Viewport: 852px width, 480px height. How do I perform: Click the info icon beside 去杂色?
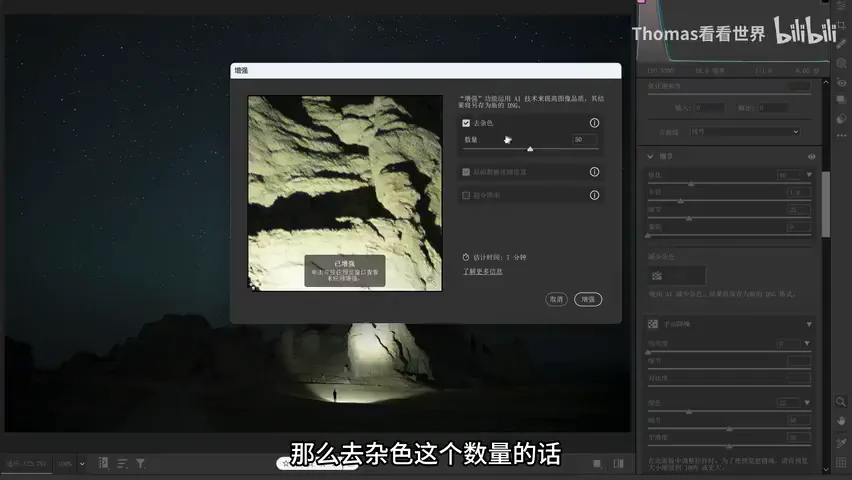[594, 123]
